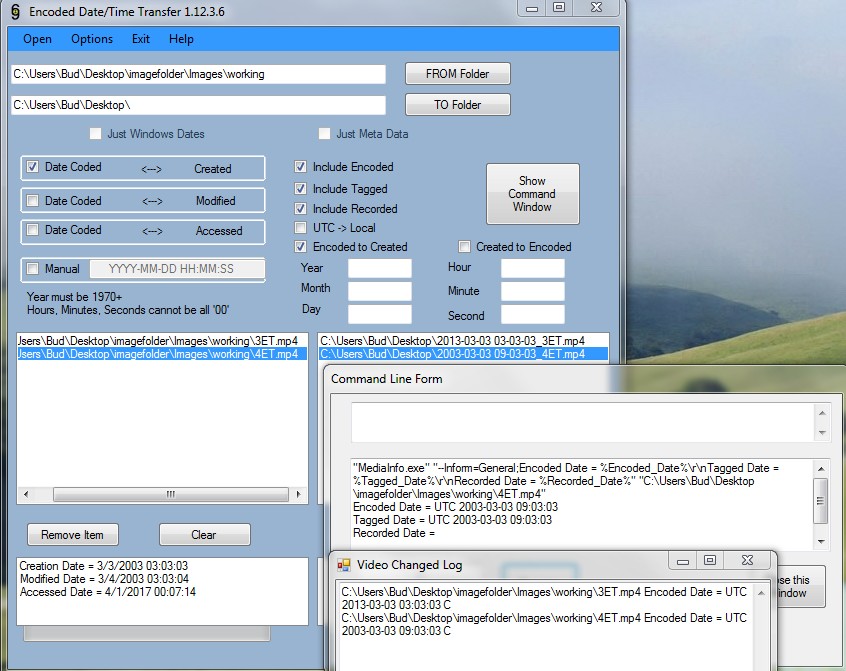Click the Exit menu item
Viewport: 846px width, 671px height.
(141, 39)
